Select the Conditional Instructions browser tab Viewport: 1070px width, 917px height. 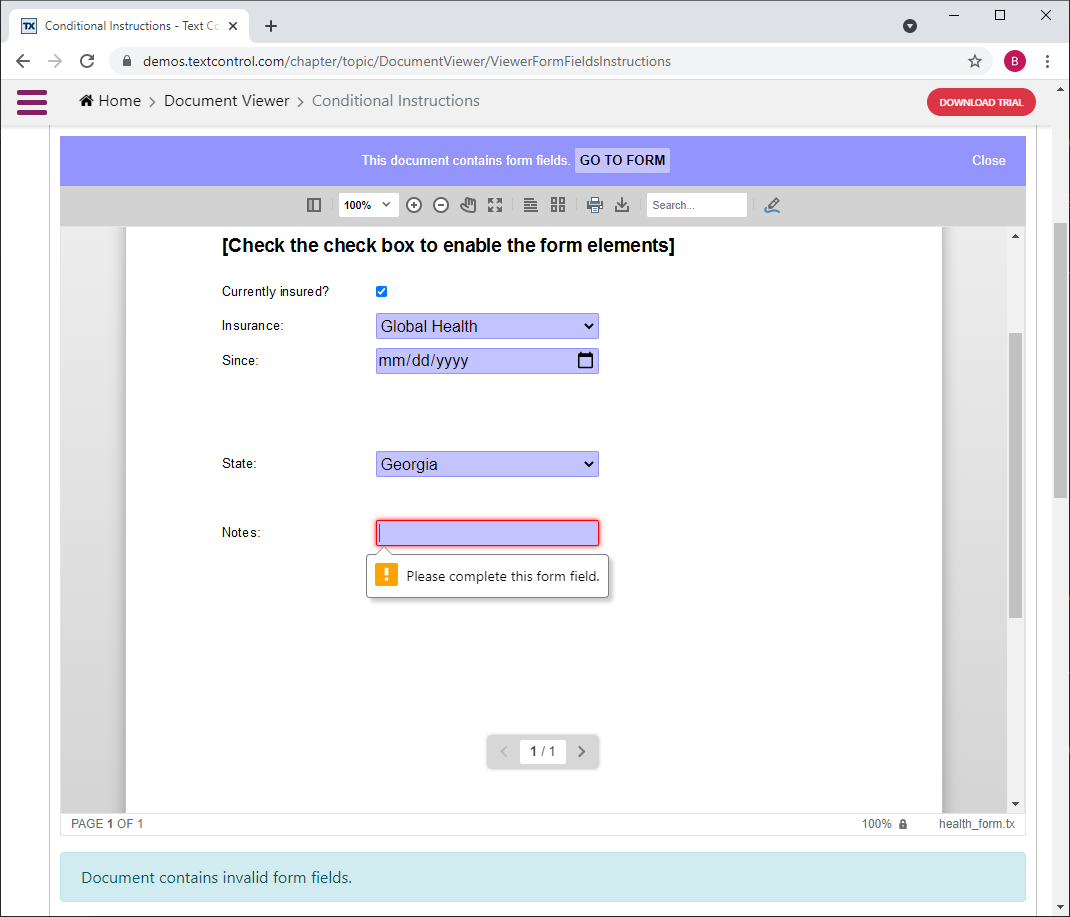[130, 26]
